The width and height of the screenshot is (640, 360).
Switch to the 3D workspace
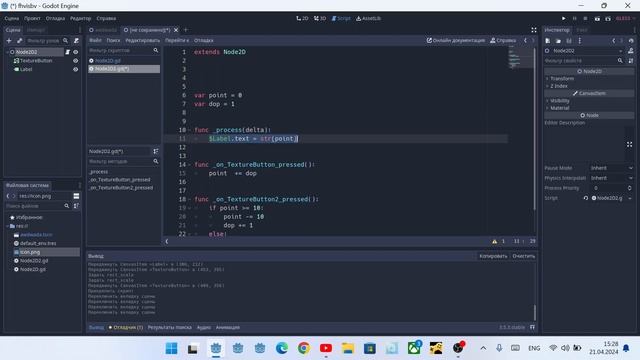click(320, 18)
